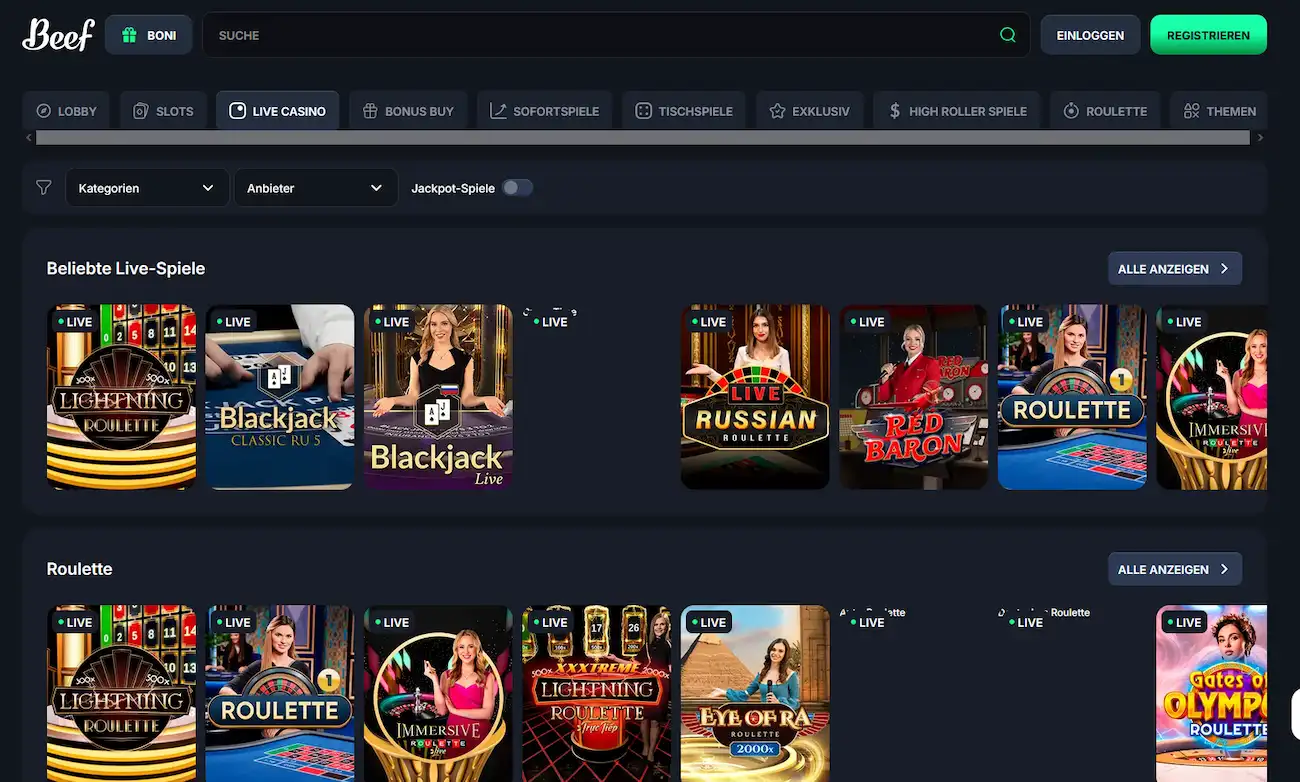Open Live Russian Roulette game

click(x=755, y=397)
